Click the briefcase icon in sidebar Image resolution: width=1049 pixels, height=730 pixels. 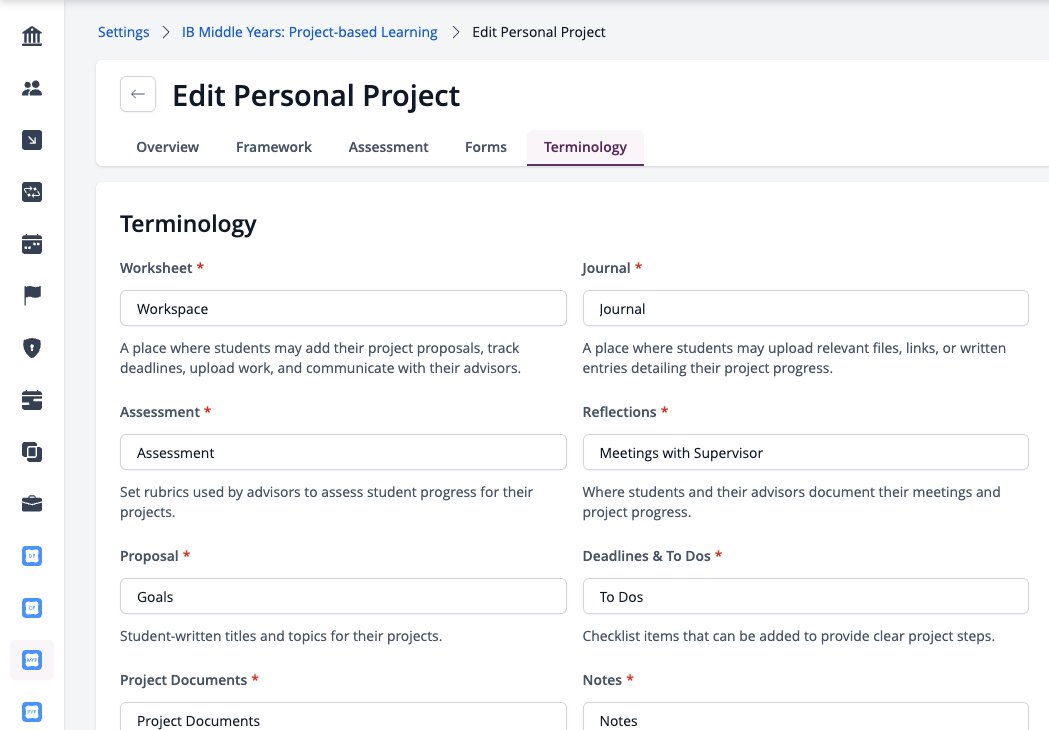point(31,504)
